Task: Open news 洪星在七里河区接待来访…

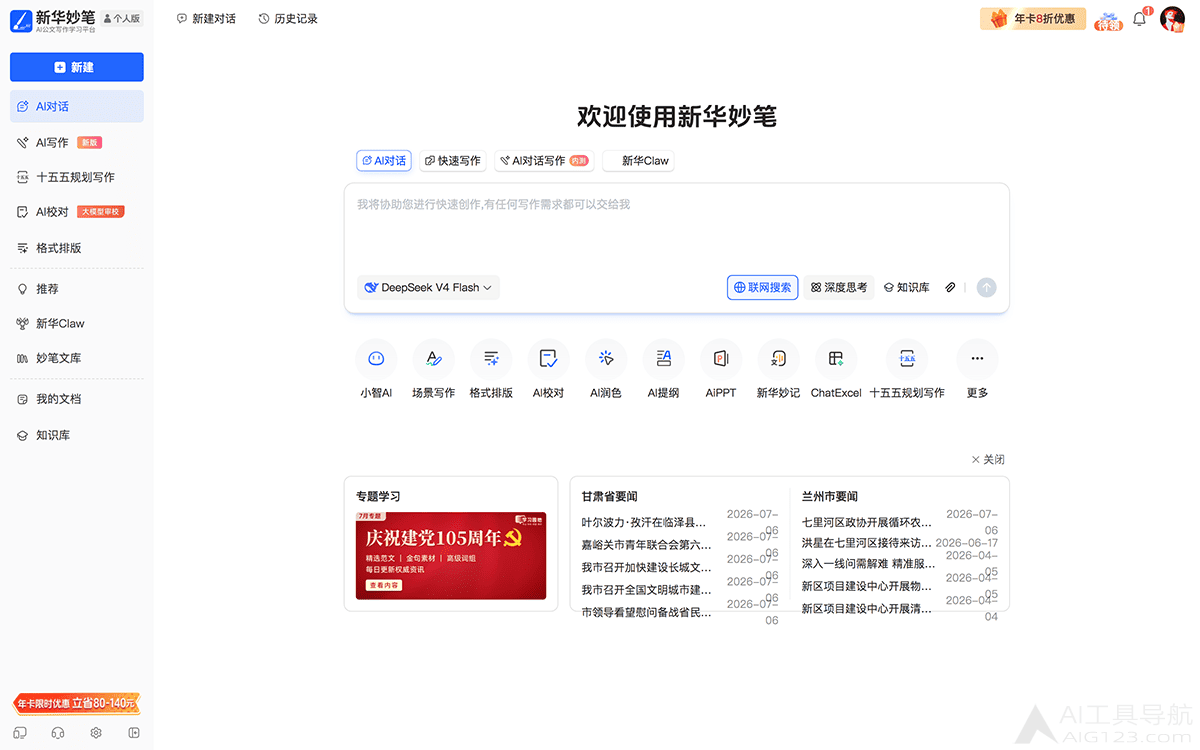Action: (867, 543)
